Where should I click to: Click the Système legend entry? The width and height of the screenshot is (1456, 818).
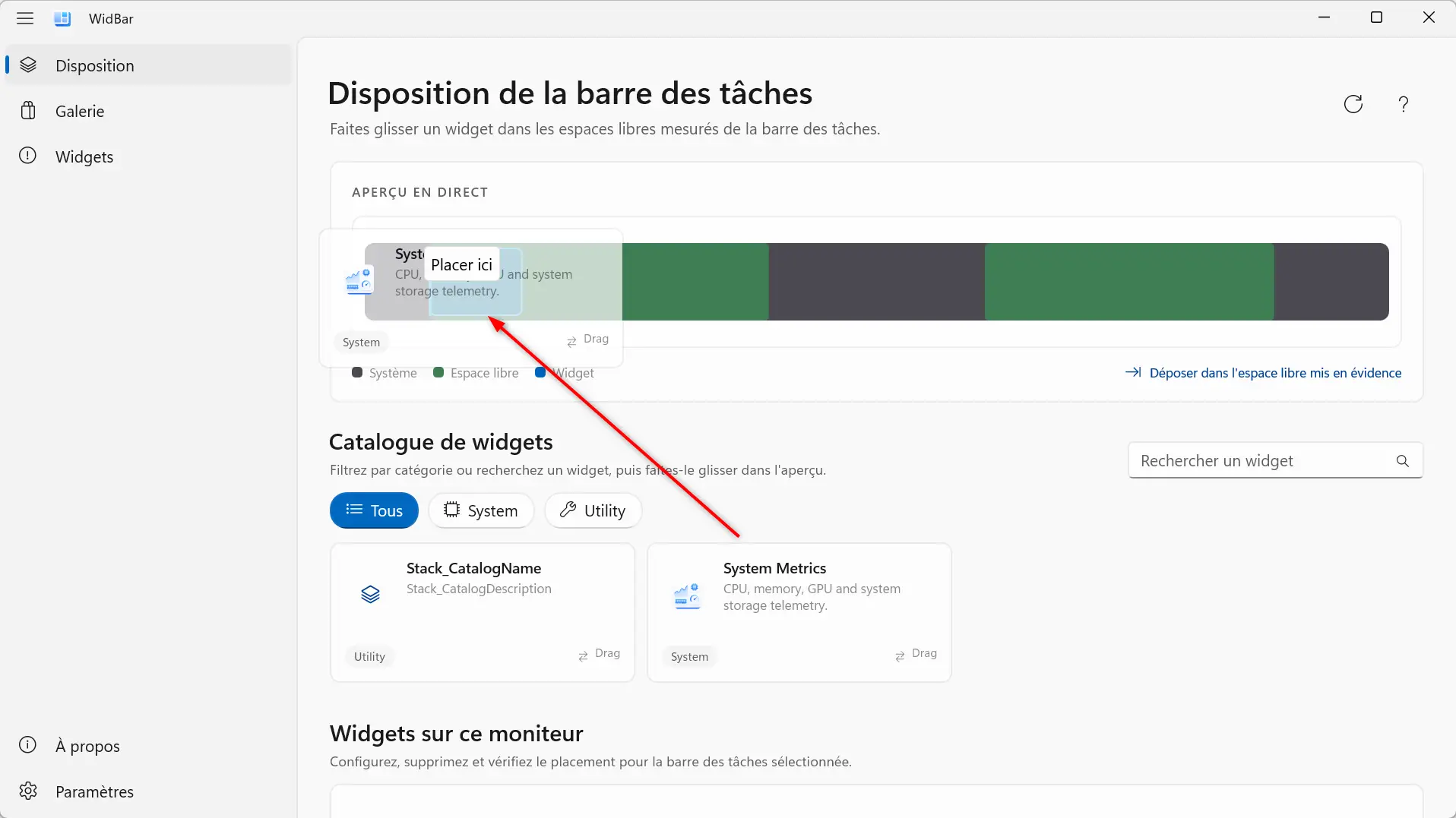(x=385, y=373)
